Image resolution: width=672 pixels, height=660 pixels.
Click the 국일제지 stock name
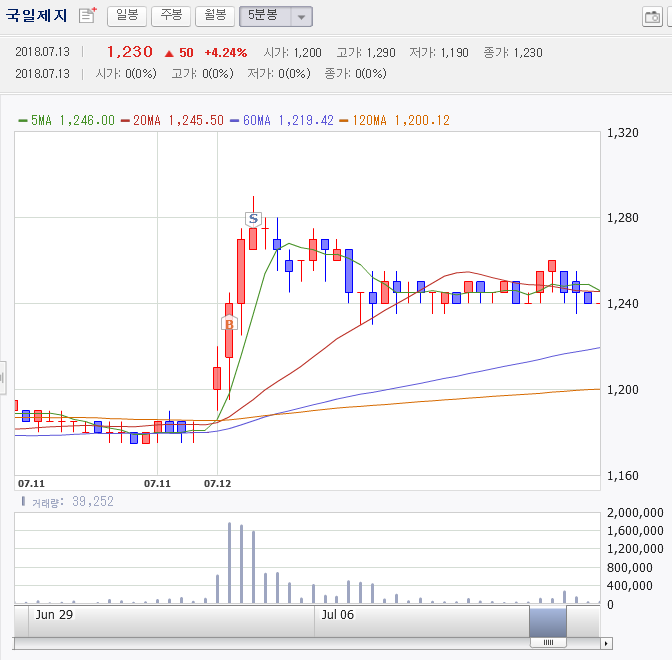(x=36, y=15)
